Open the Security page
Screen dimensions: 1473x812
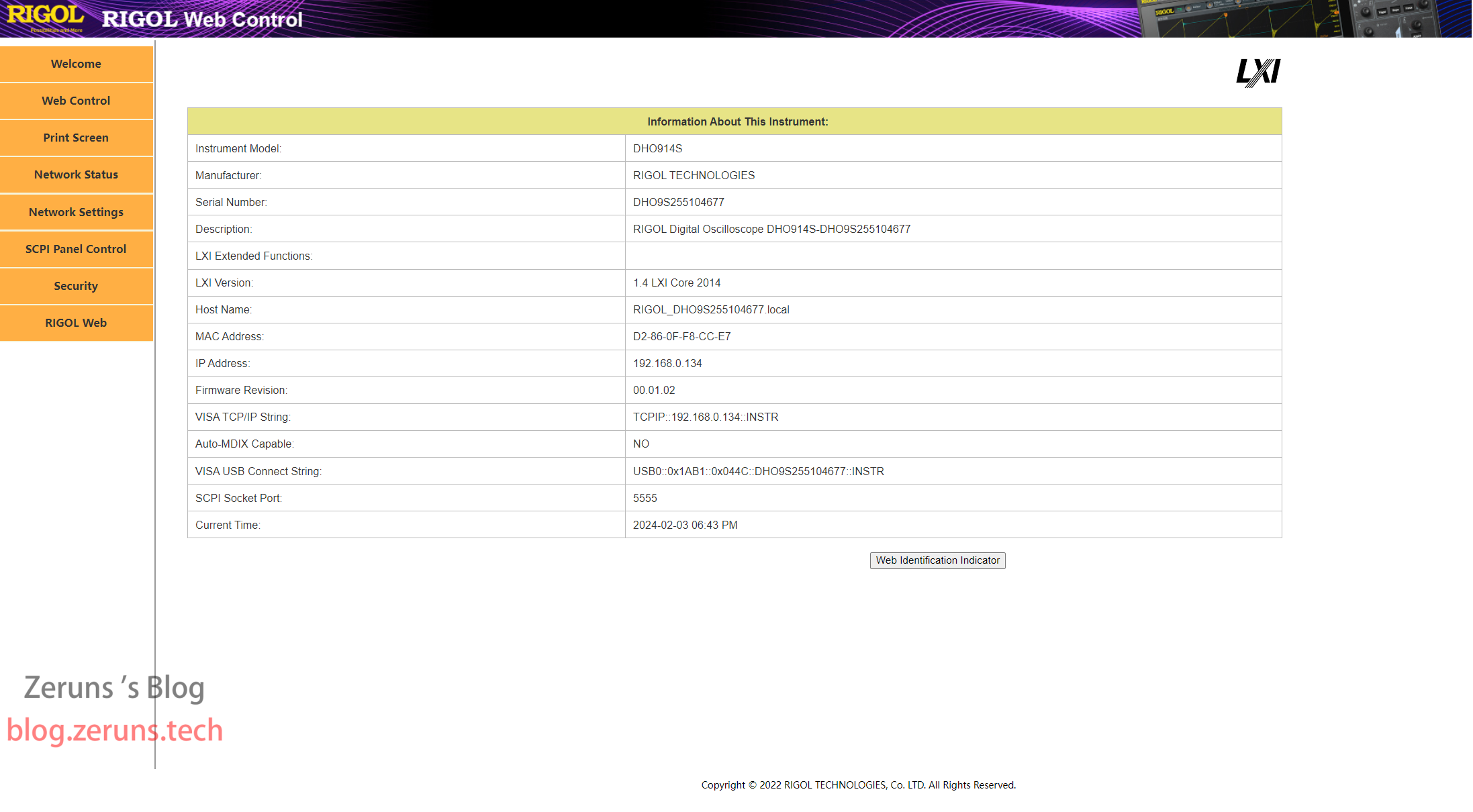[x=76, y=286]
